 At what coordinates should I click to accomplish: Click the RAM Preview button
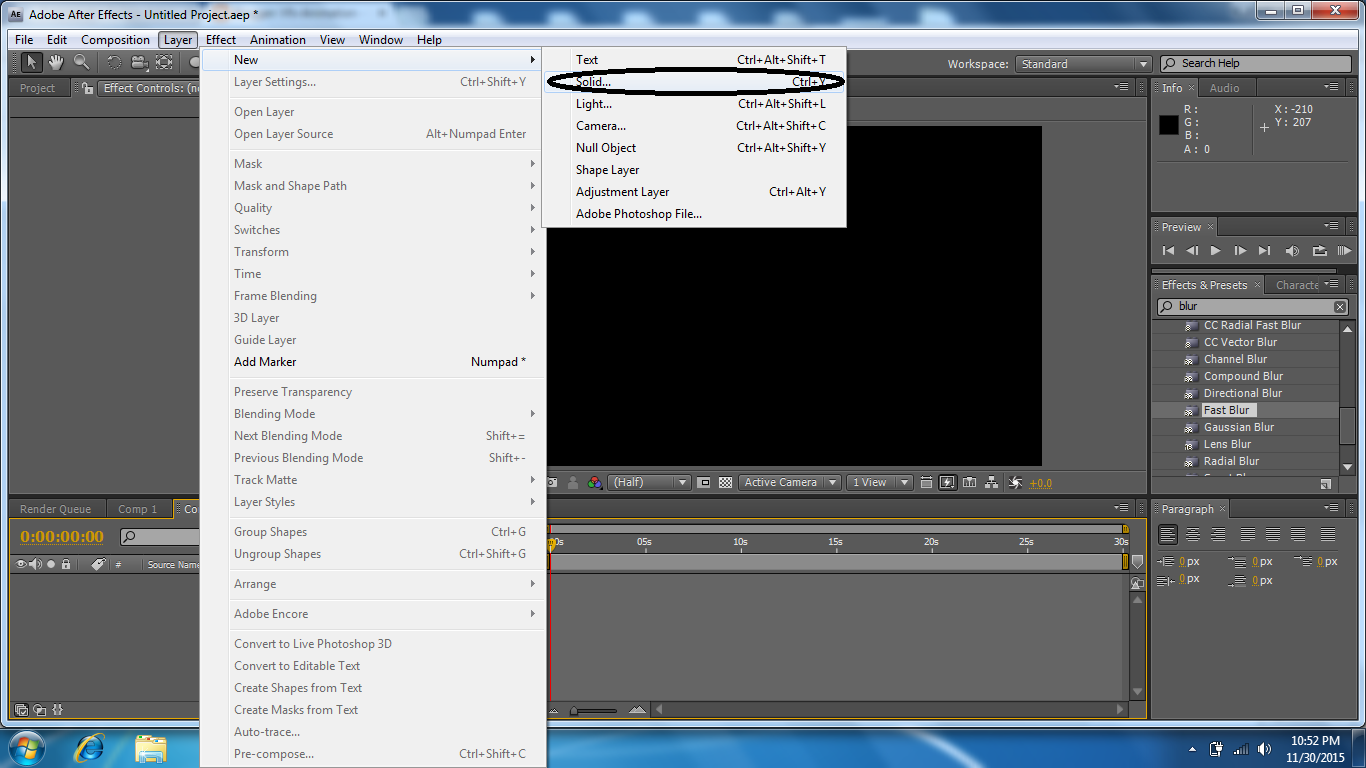point(1343,251)
